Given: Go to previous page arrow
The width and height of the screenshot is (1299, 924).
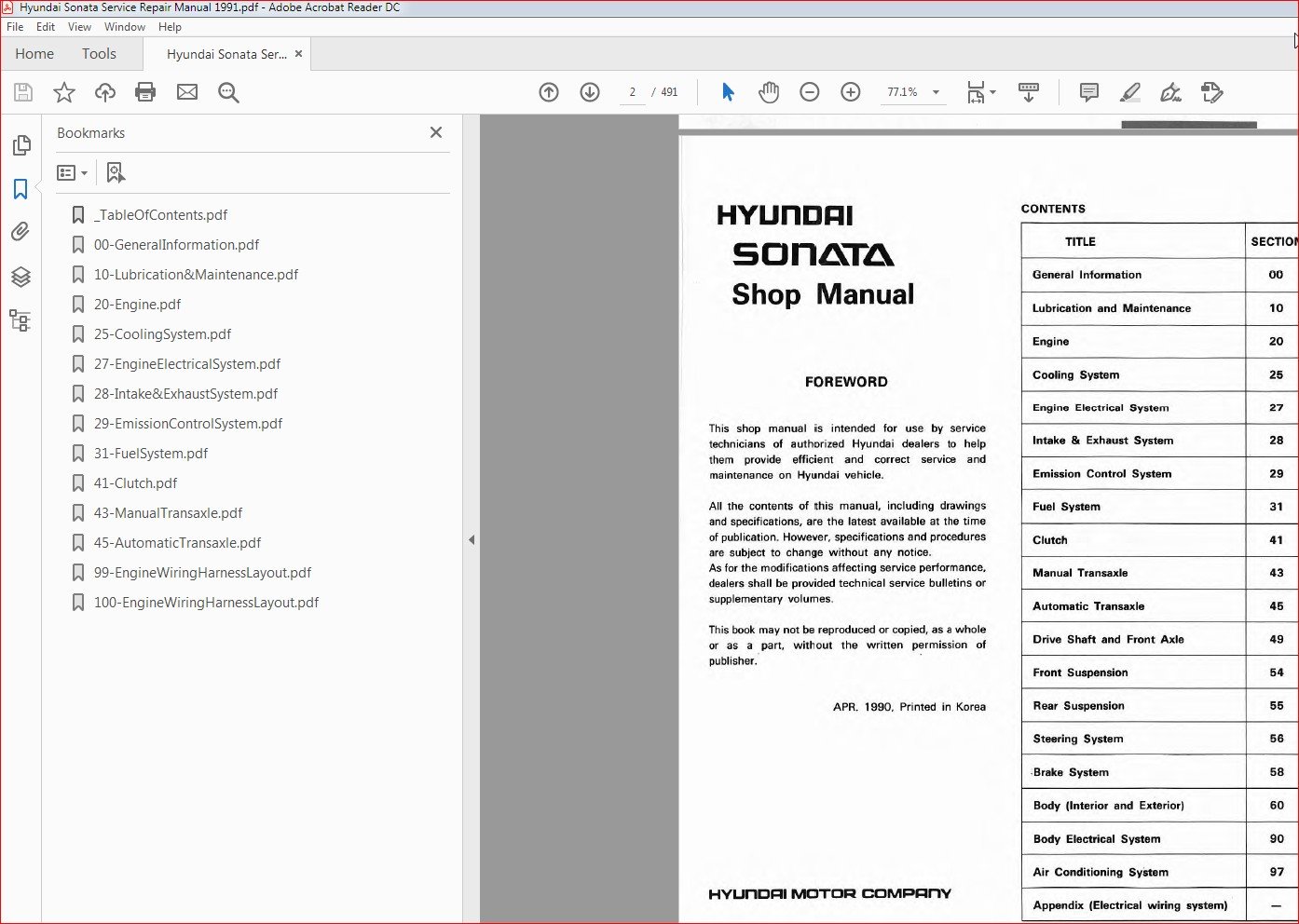Looking at the screenshot, I should 549,92.
